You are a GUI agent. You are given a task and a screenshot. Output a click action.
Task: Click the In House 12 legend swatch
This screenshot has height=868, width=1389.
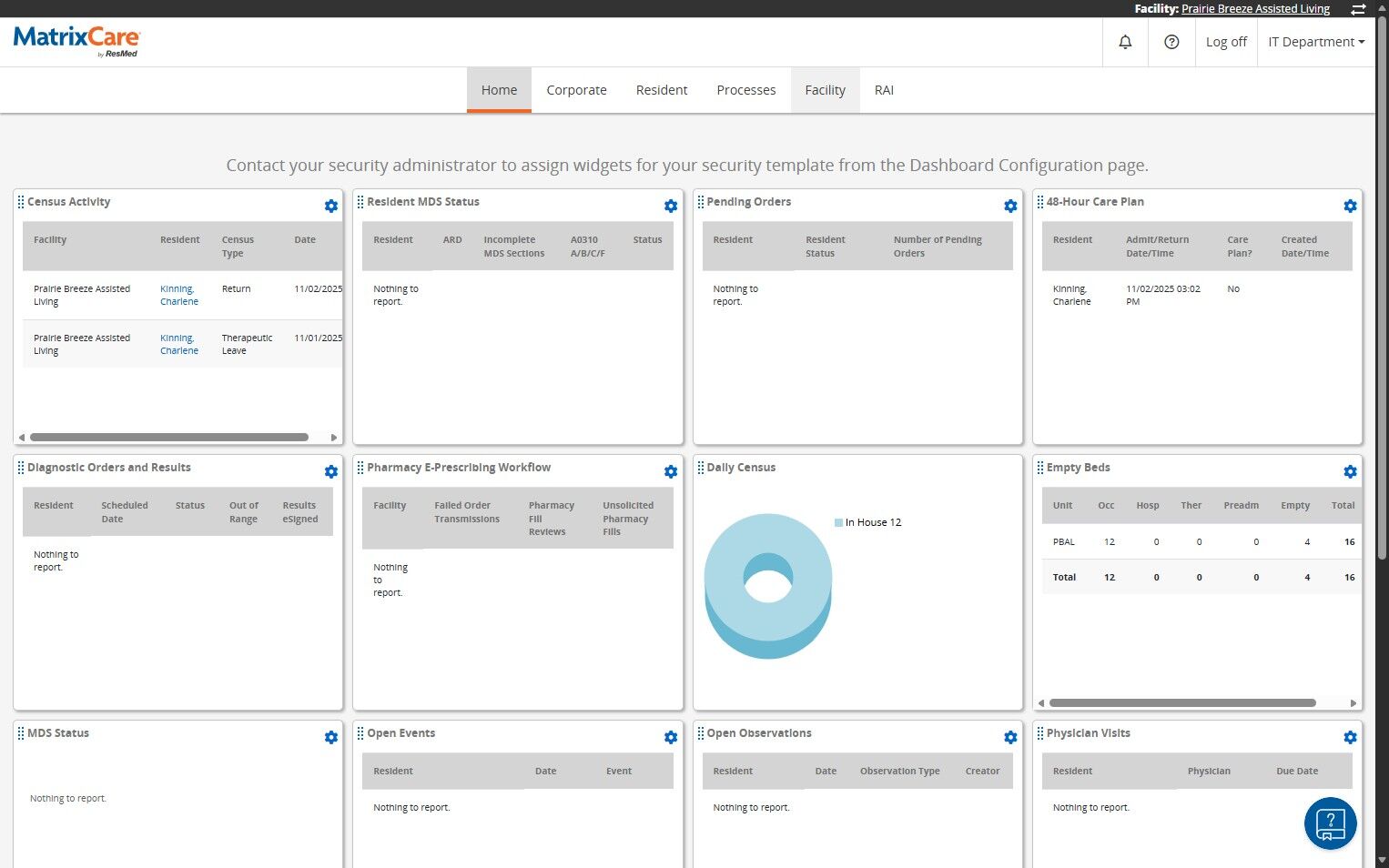click(x=838, y=522)
